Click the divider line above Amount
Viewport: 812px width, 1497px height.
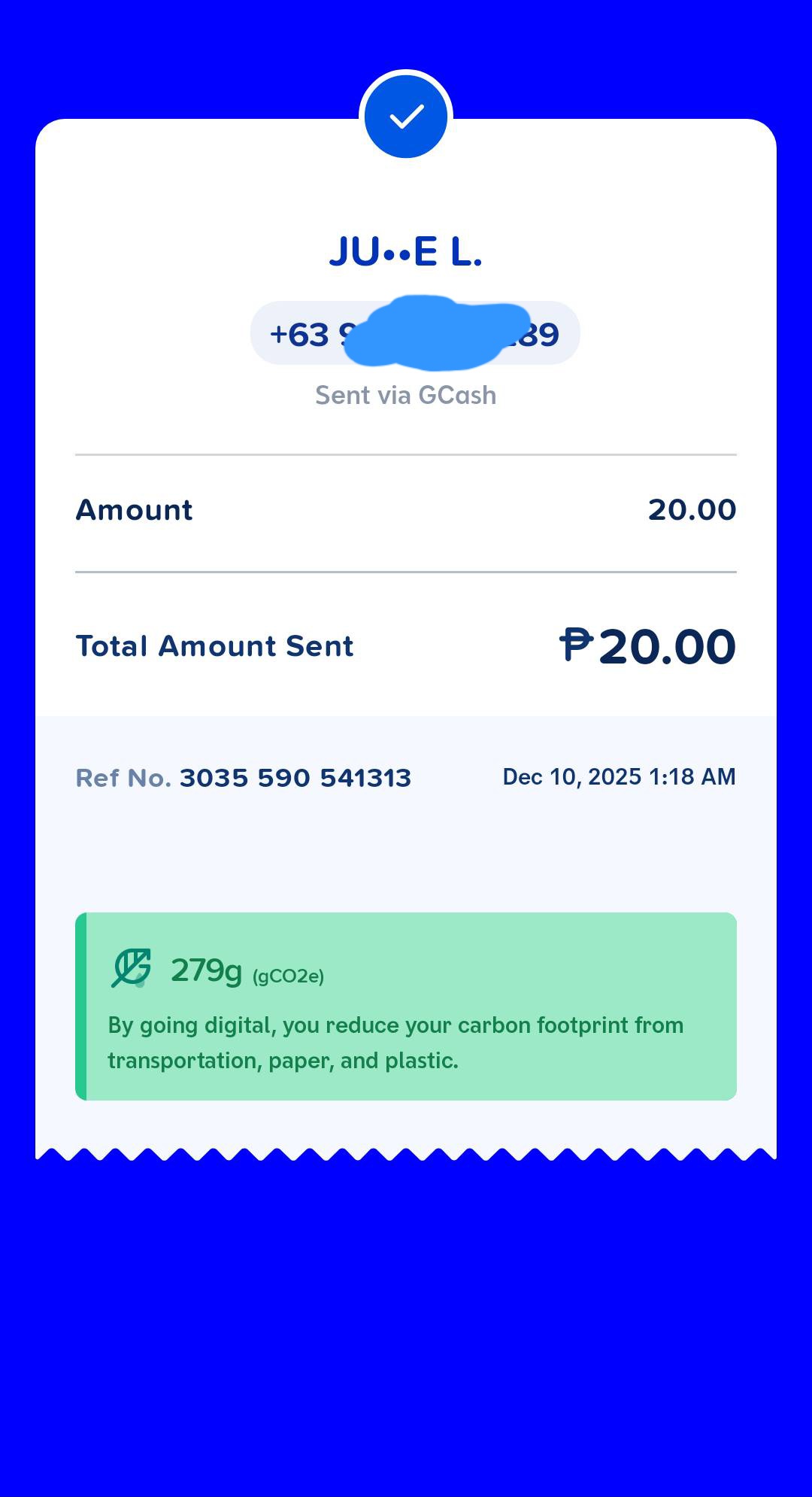click(x=406, y=455)
